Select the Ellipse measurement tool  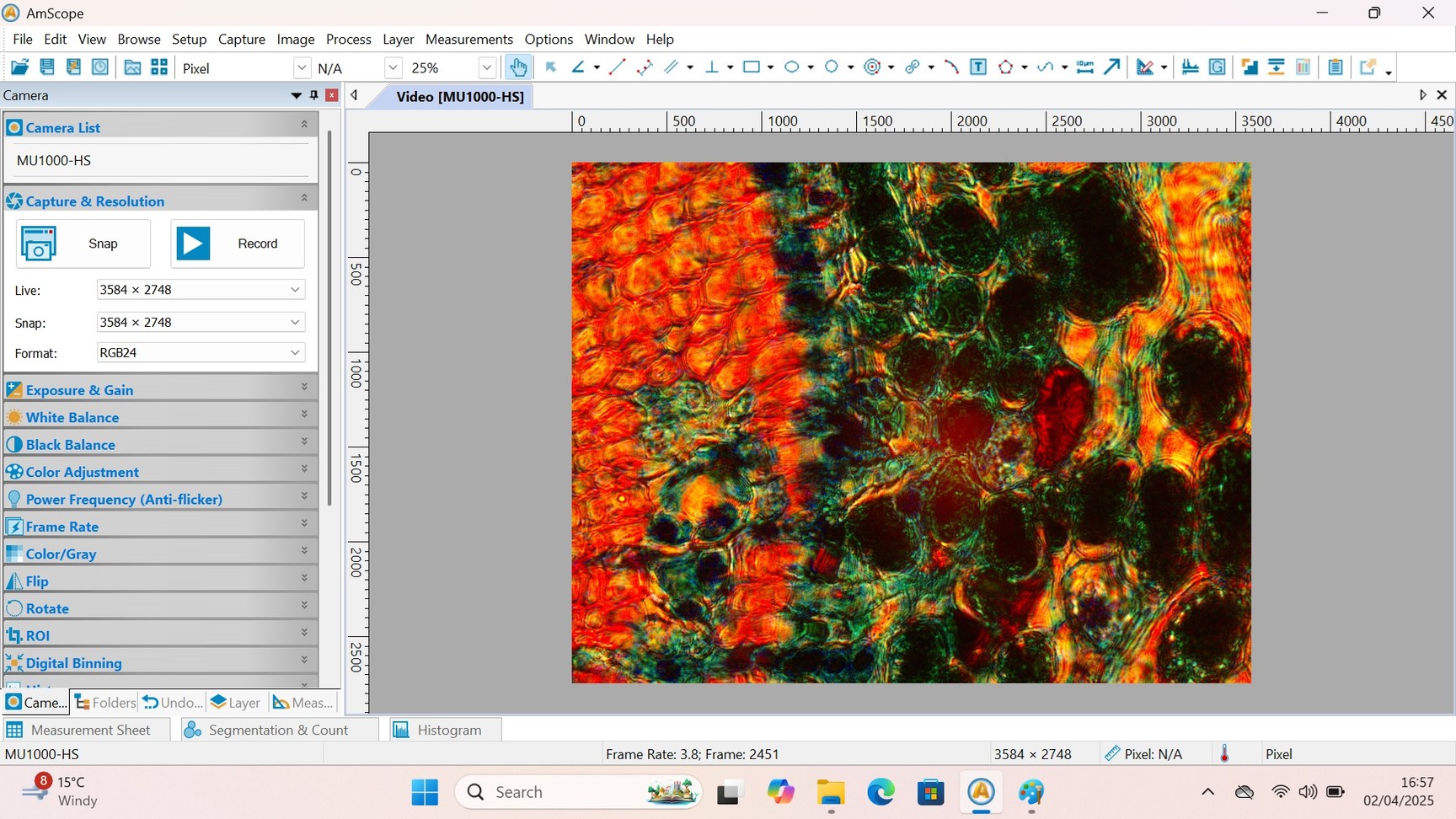791,67
